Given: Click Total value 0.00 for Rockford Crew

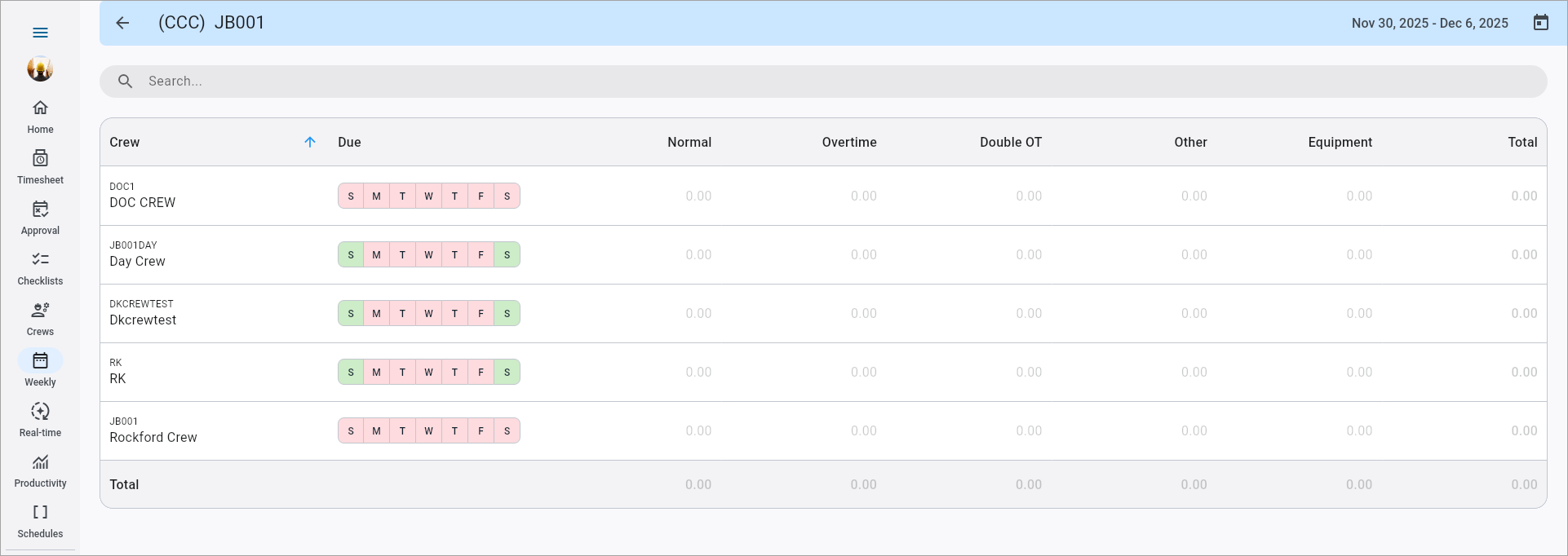Looking at the screenshot, I should point(1524,430).
